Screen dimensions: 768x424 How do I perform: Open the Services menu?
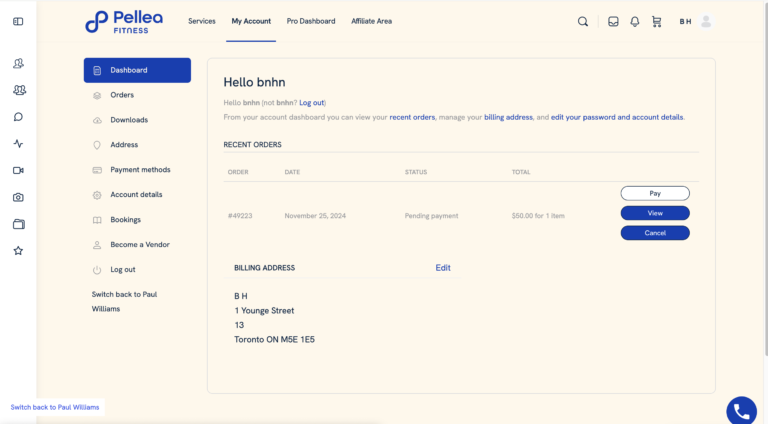tap(202, 21)
